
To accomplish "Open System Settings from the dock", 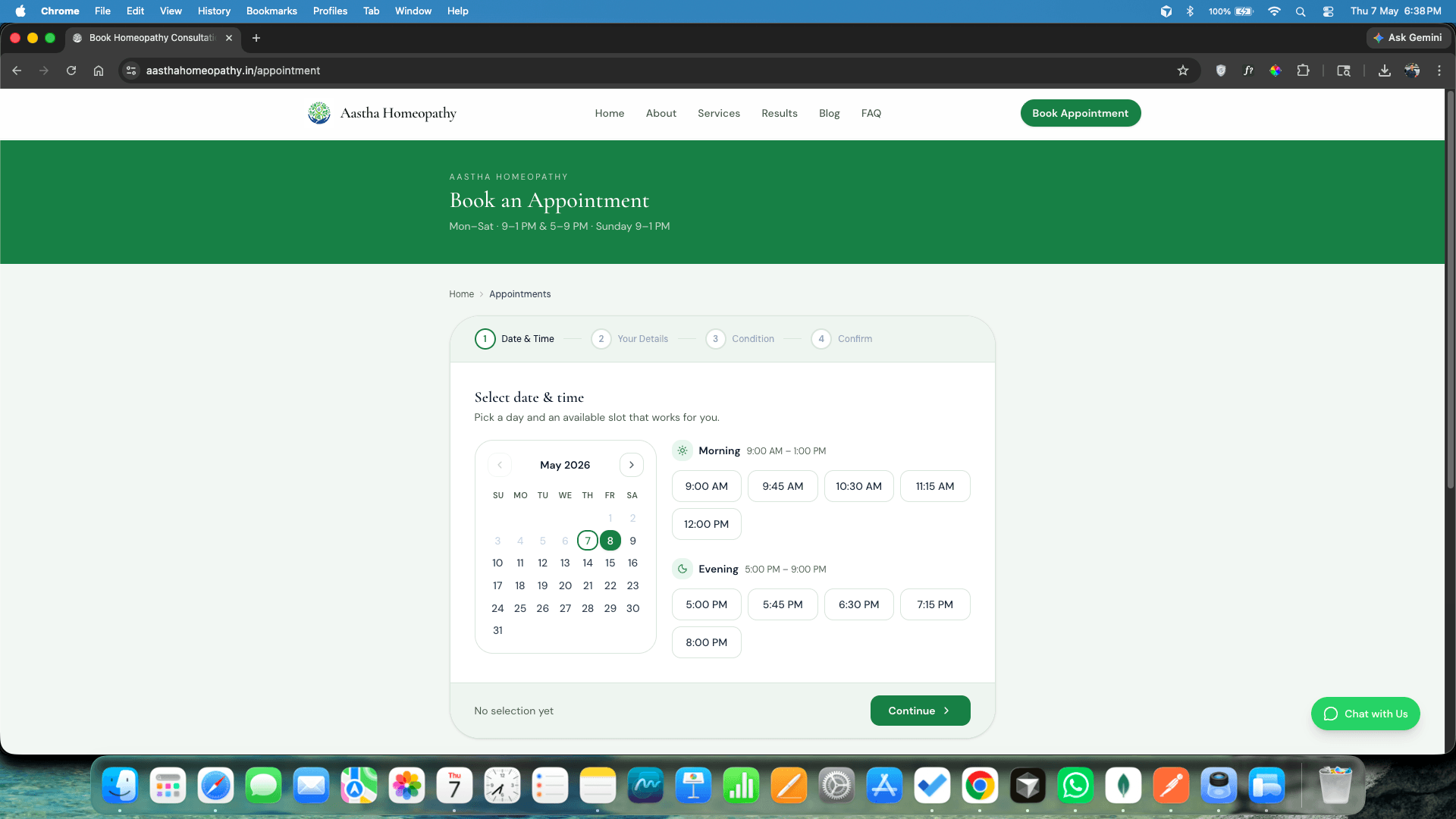I will 836,786.
